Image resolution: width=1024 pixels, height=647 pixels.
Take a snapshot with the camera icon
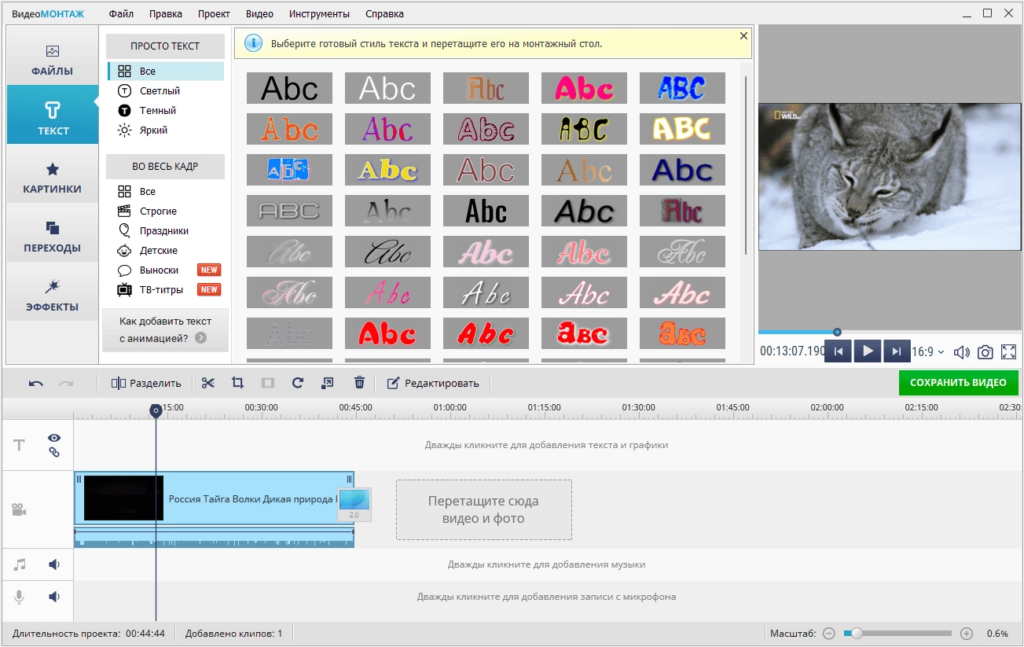(985, 353)
